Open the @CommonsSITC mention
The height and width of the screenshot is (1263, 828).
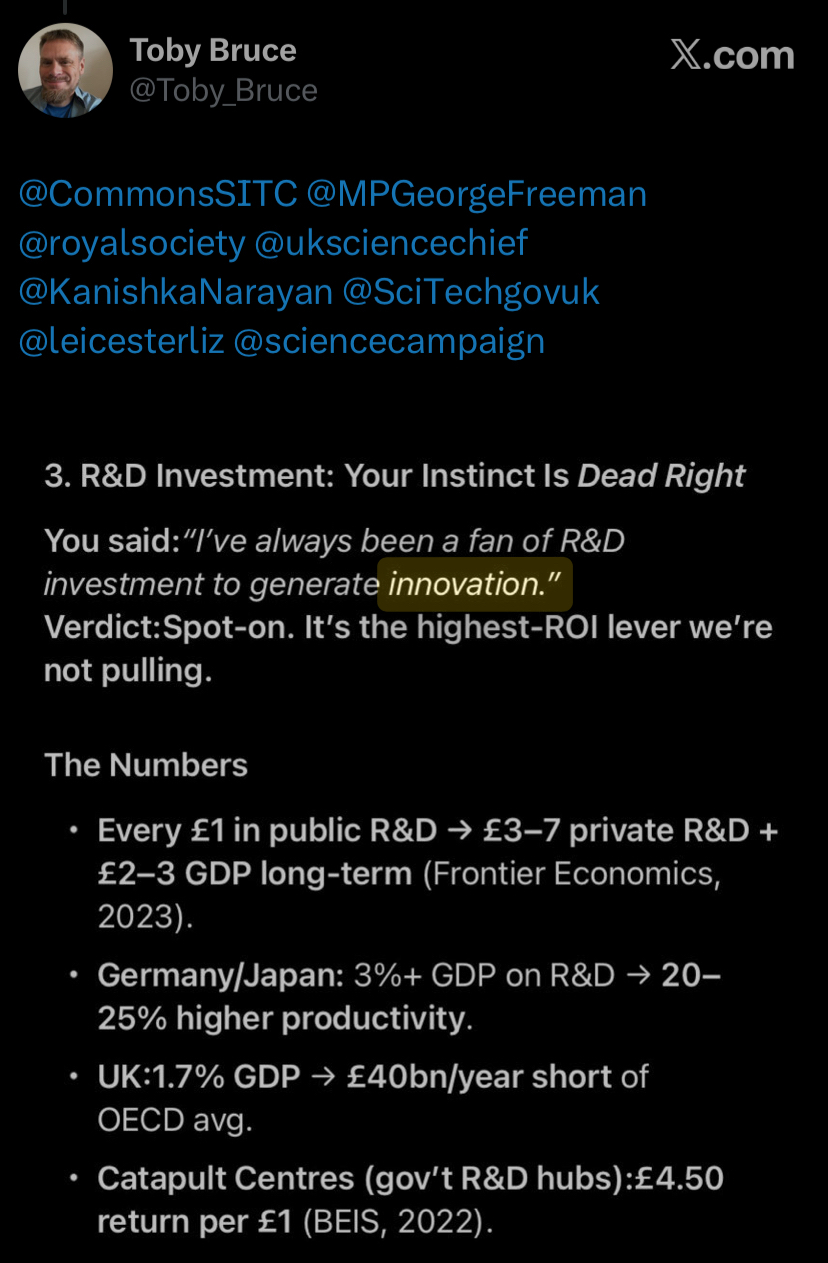pyautogui.click(x=157, y=193)
